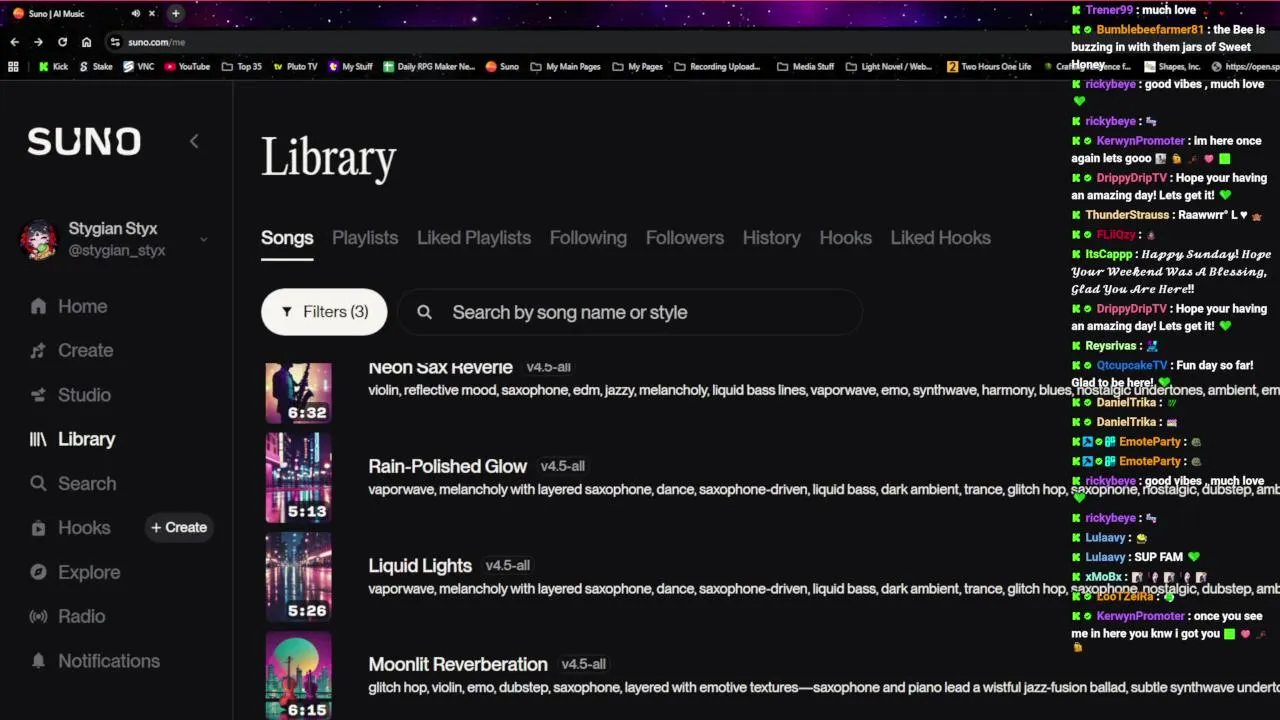1280x720 pixels.
Task: Switch to the Playlists tab
Action: pyautogui.click(x=365, y=238)
